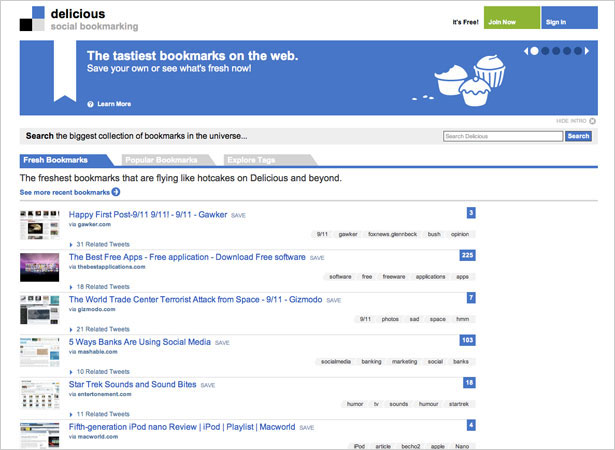Click the marketing tag

click(404, 361)
